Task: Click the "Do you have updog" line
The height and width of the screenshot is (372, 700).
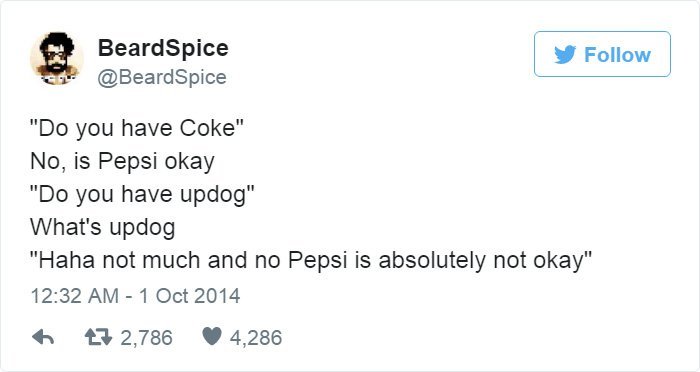Action: point(142,195)
